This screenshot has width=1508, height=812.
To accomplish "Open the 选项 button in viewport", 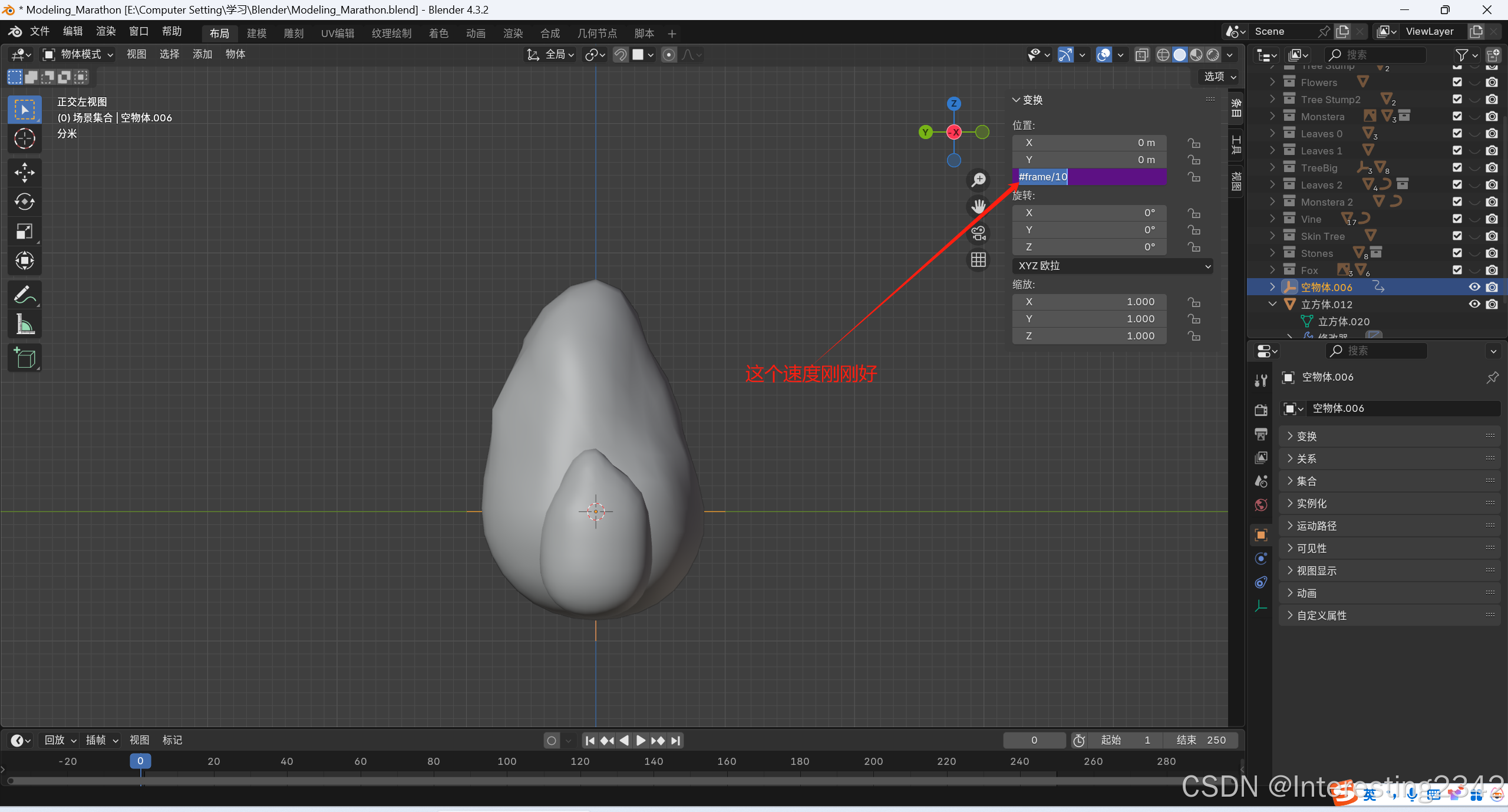I will coord(1219,77).
